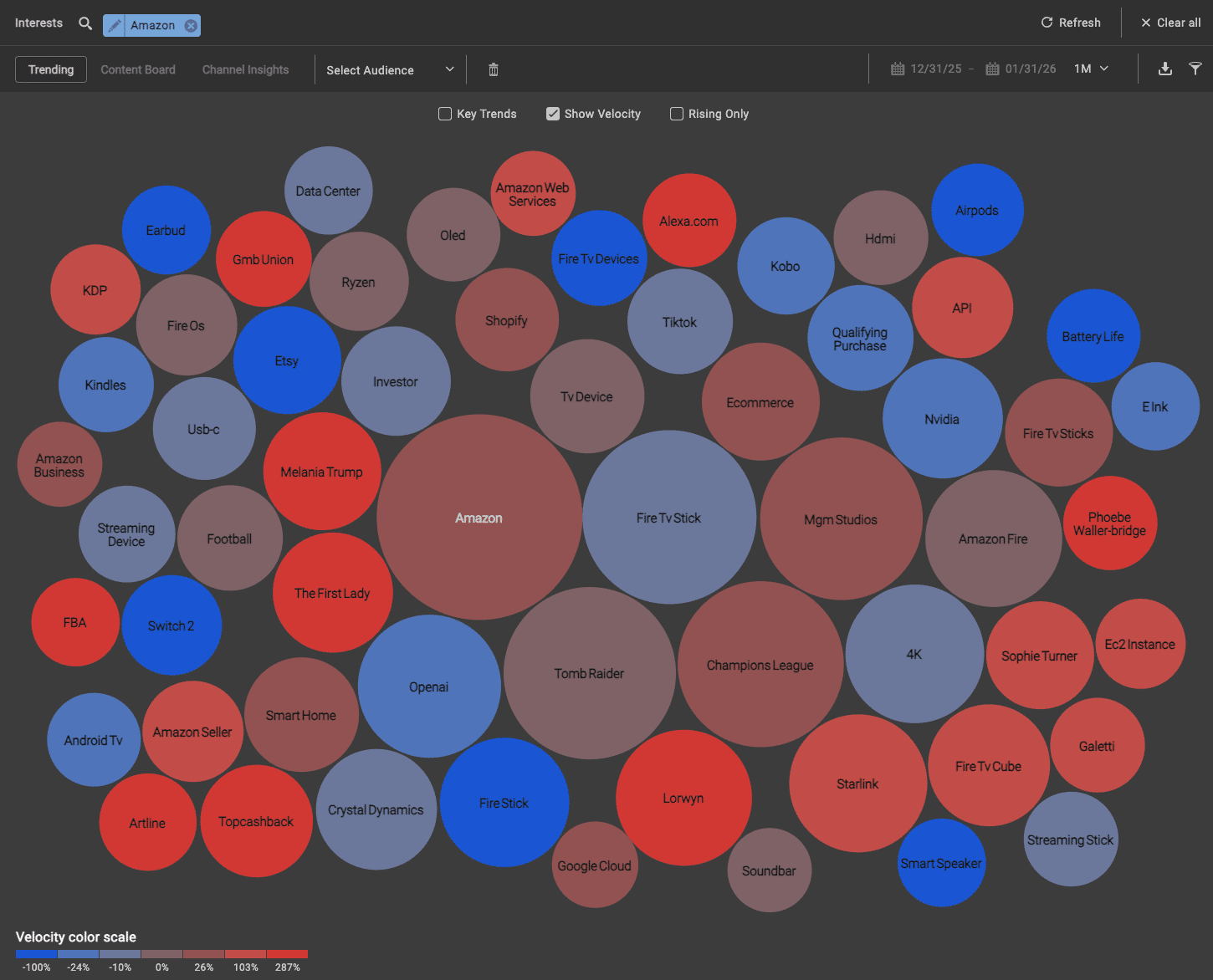Select the Amazon Business bubble
The image size is (1213, 980).
click(59, 465)
